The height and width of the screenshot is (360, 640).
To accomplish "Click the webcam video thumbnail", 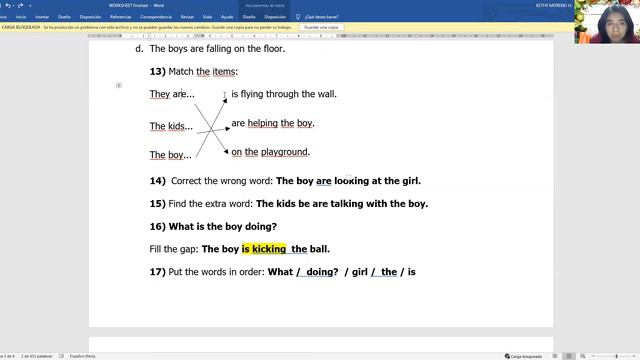I will [607, 22].
